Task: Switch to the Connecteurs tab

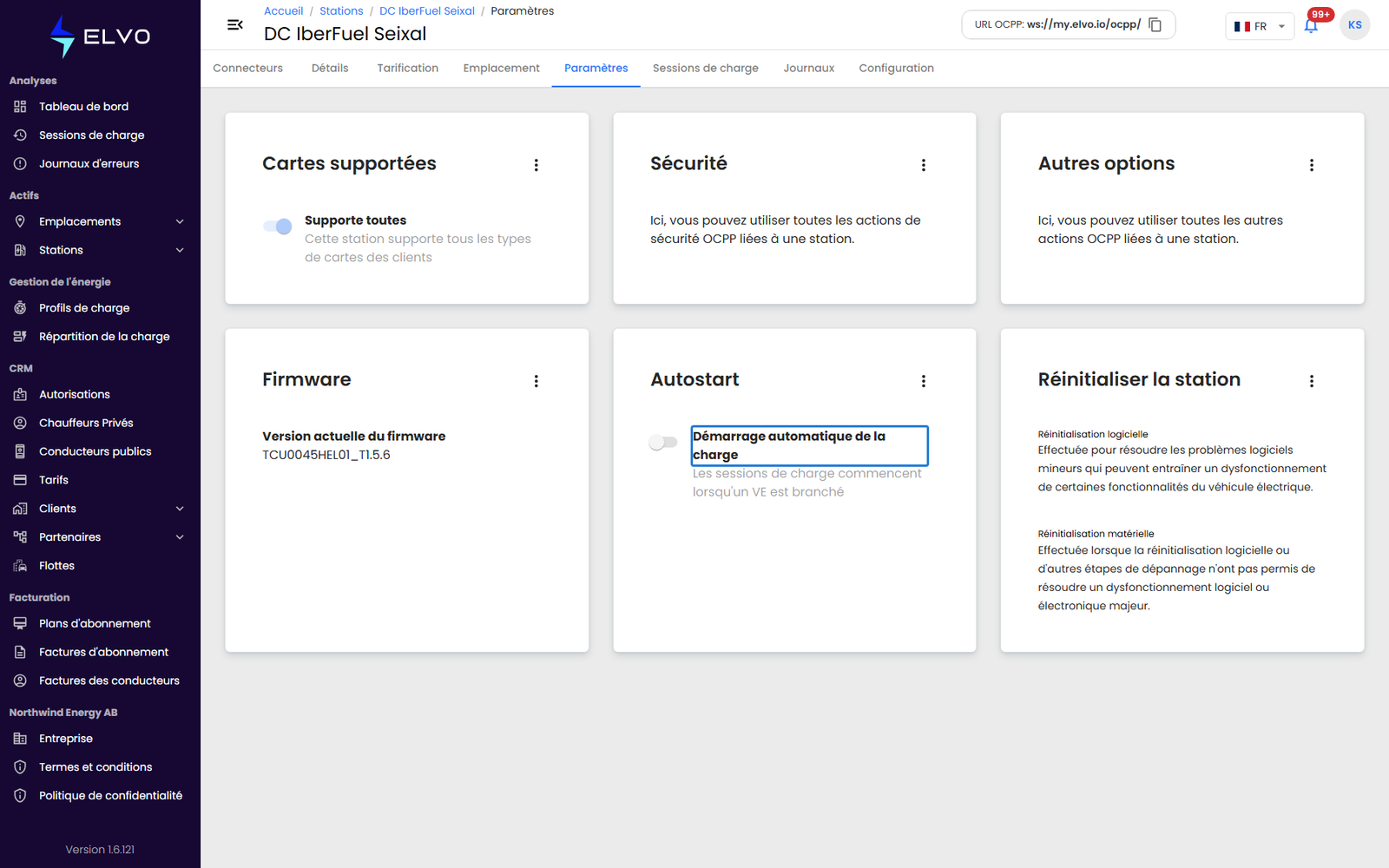Action: (247, 69)
